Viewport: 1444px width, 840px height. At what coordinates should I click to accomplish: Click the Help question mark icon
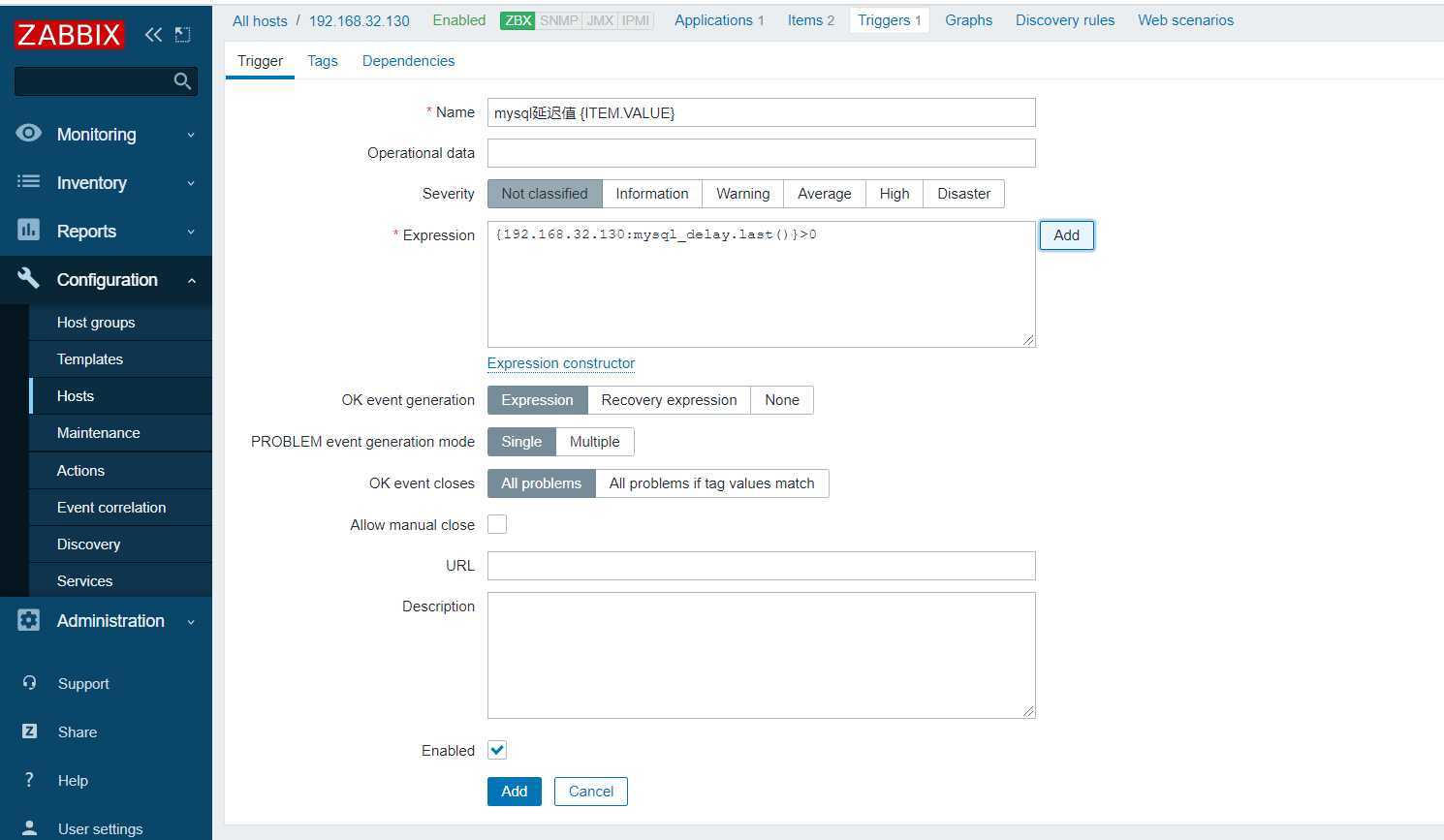click(x=29, y=780)
